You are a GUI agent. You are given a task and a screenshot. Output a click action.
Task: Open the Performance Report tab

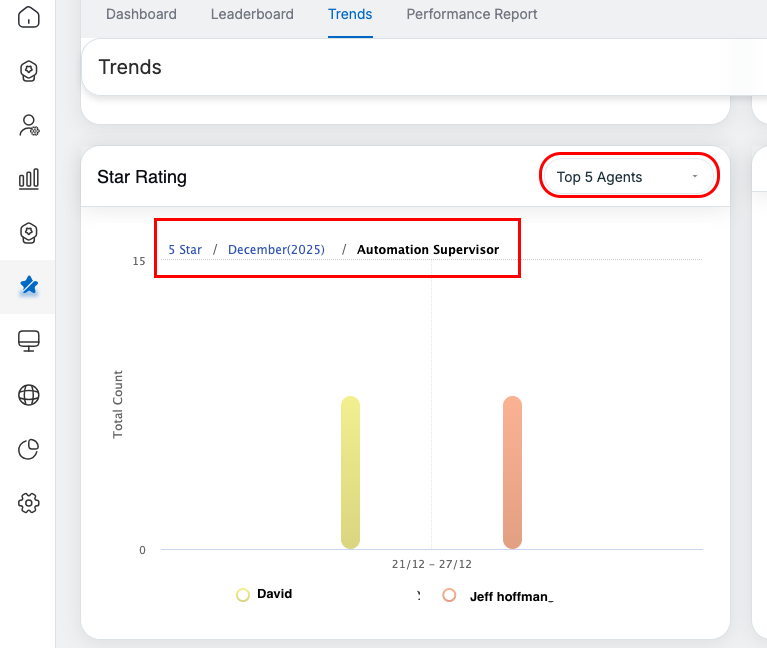click(472, 14)
